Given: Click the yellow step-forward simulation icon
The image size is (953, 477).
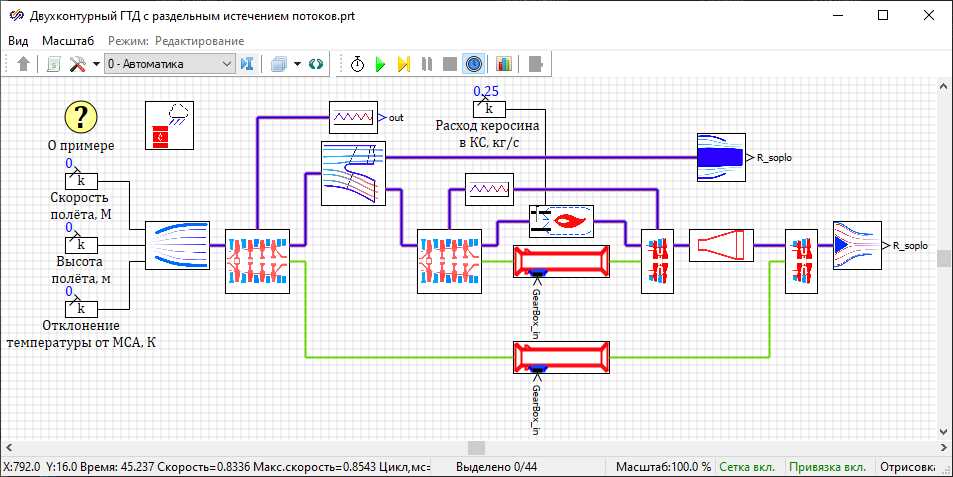Looking at the screenshot, I should [x=403, y=64].
